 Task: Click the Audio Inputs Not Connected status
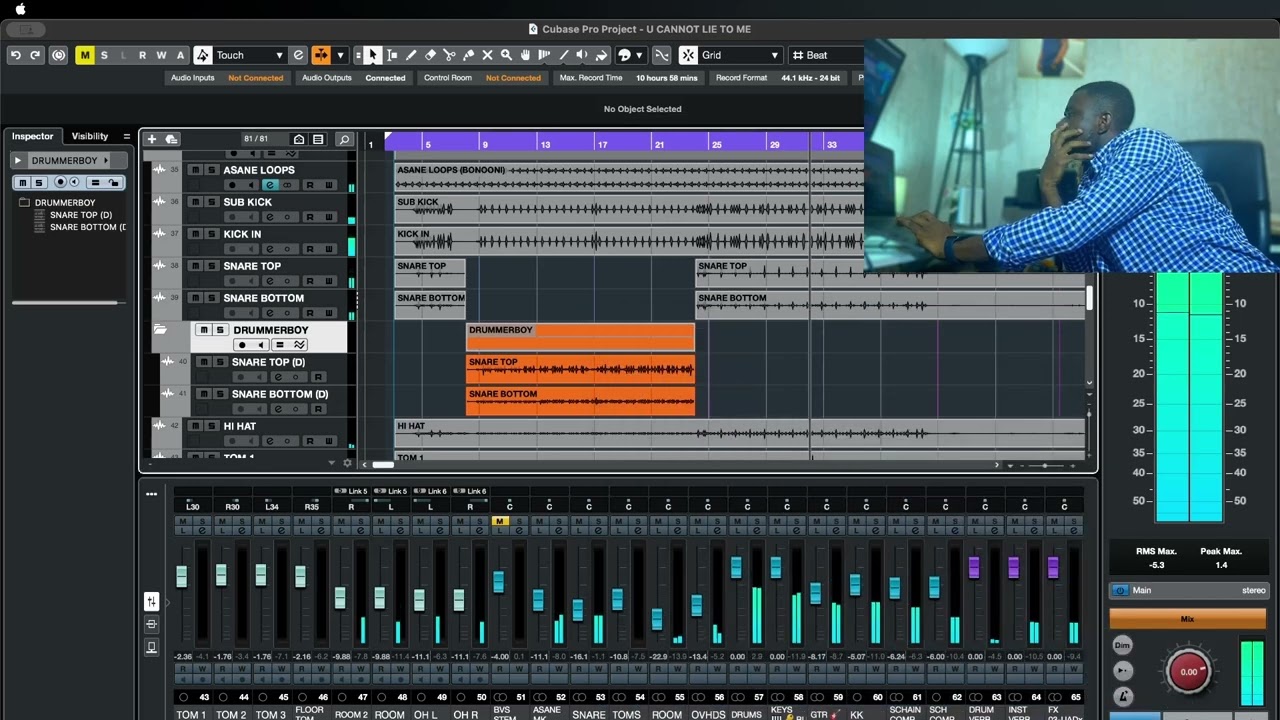pyautogui.click(x=255, y=78)
